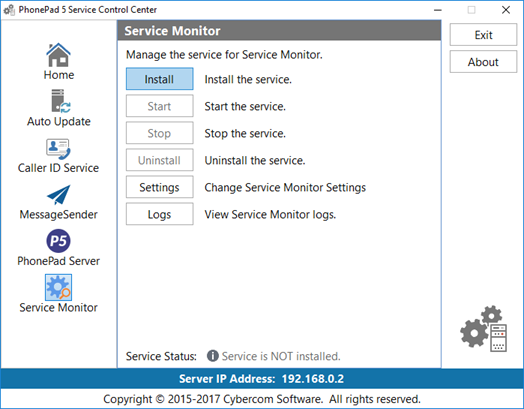
Task: Click the 'PhonePad 5 Service Control Center' title
Action: [x=88, y=10]
